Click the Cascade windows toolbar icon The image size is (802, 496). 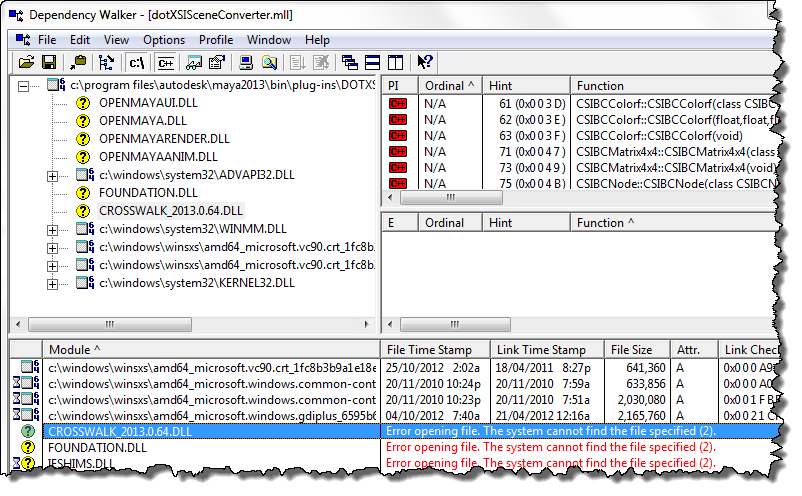tap(349, 62)
